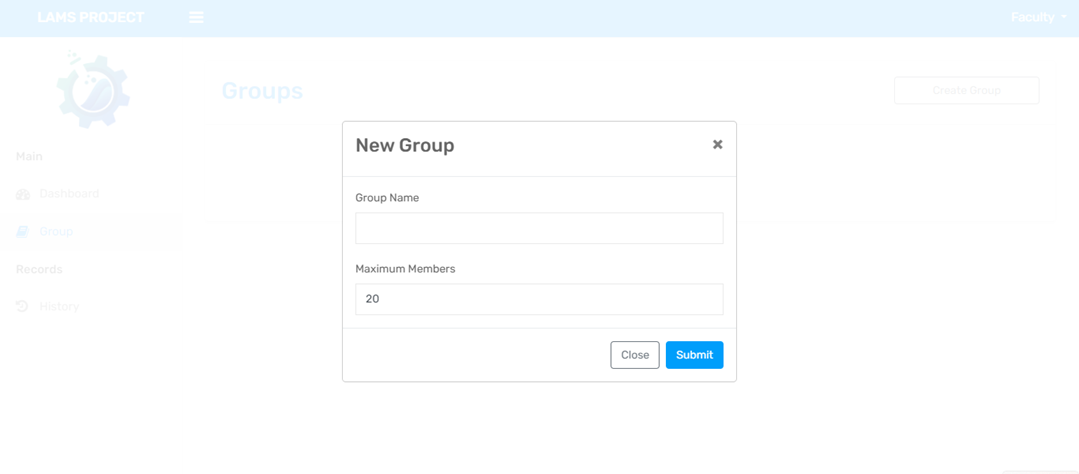Click the Maximum Members label
This screenshot has width=1079, height=474.
pyautogui.click(x=405, y=269)
